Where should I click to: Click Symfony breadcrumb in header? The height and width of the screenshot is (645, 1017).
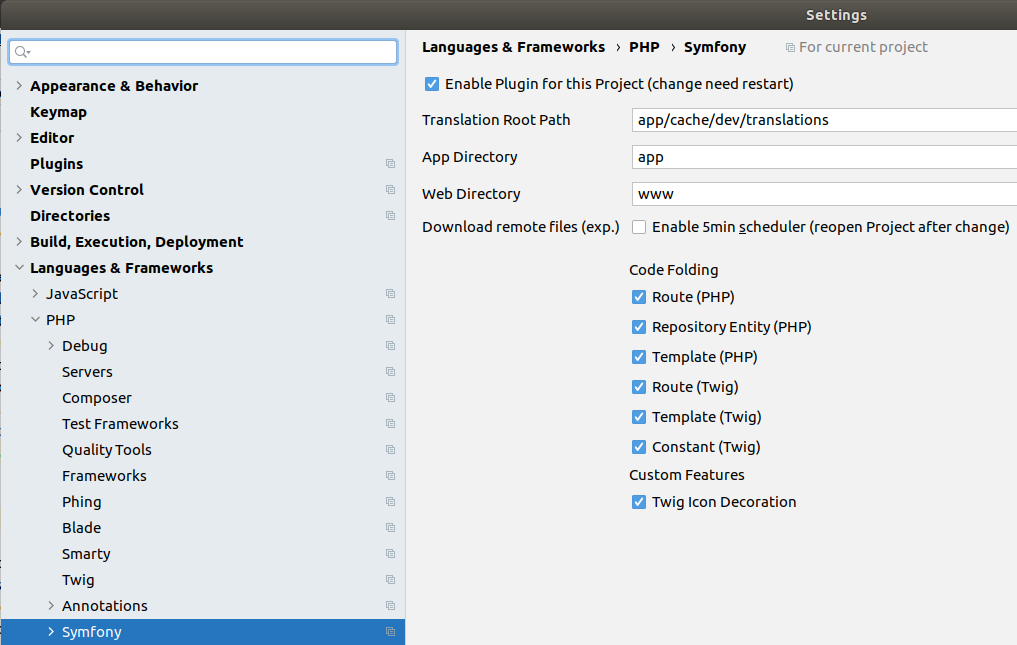coord(715,47)
